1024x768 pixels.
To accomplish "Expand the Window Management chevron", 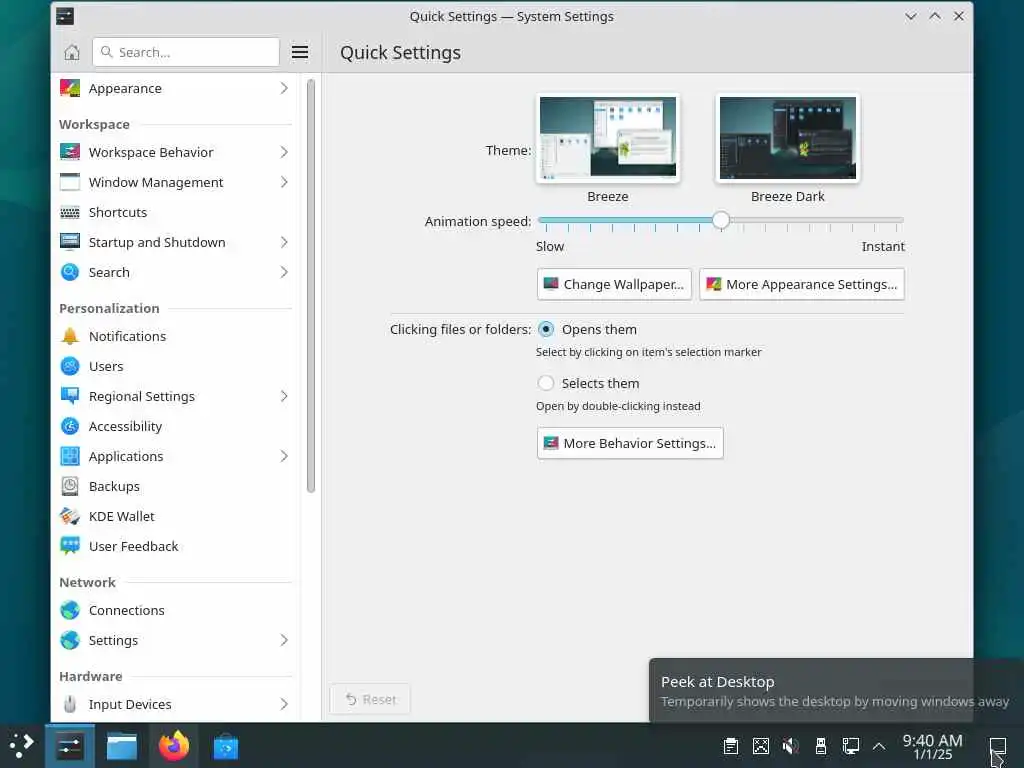I will [x=284, y=182].
